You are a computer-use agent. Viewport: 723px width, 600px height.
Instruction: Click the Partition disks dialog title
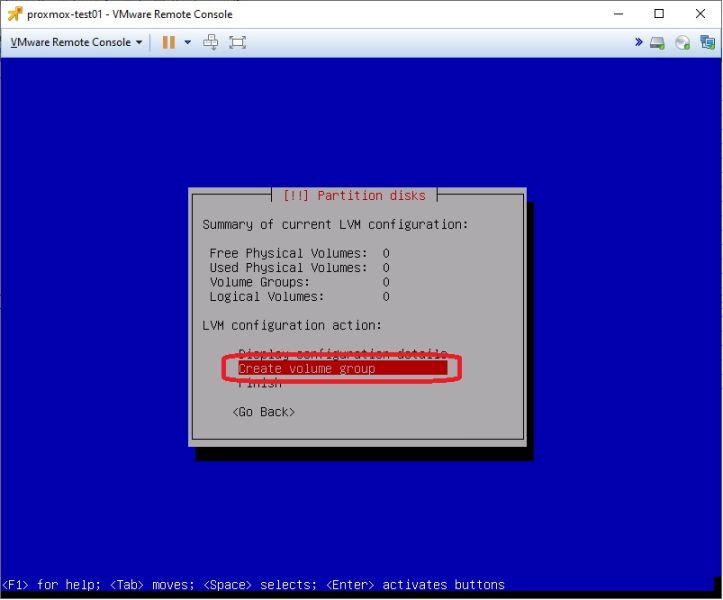(x=354, y=196)
